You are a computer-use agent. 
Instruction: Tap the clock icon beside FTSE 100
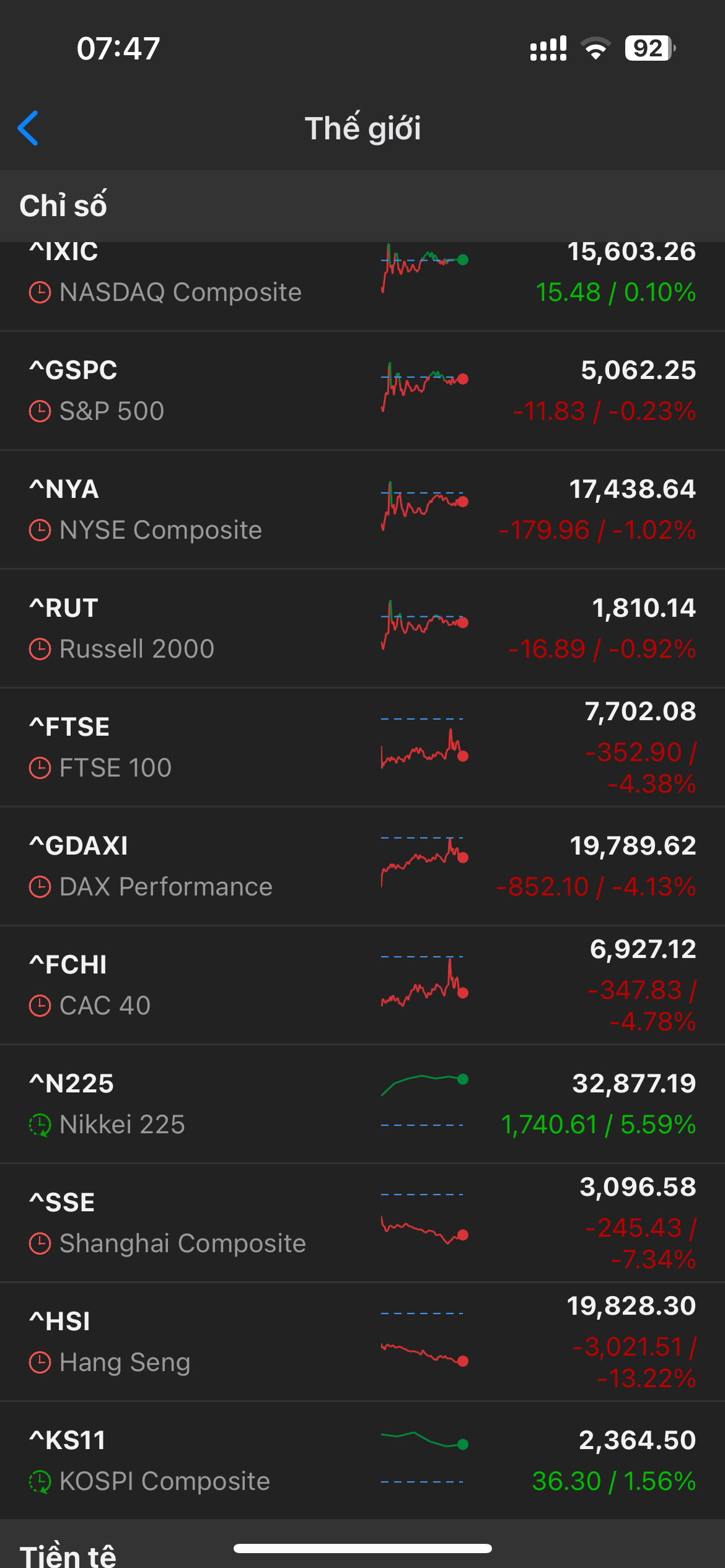click(40, 768)
